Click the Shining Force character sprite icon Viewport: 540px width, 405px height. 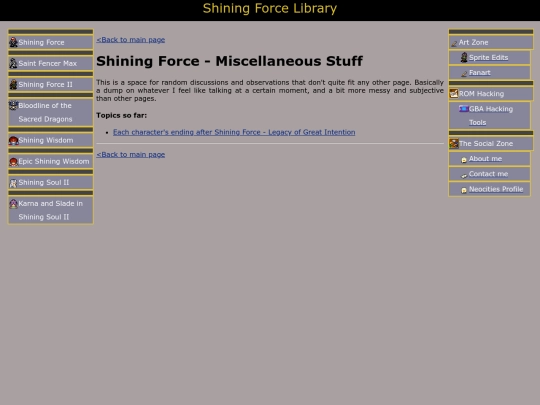point(13,42)
